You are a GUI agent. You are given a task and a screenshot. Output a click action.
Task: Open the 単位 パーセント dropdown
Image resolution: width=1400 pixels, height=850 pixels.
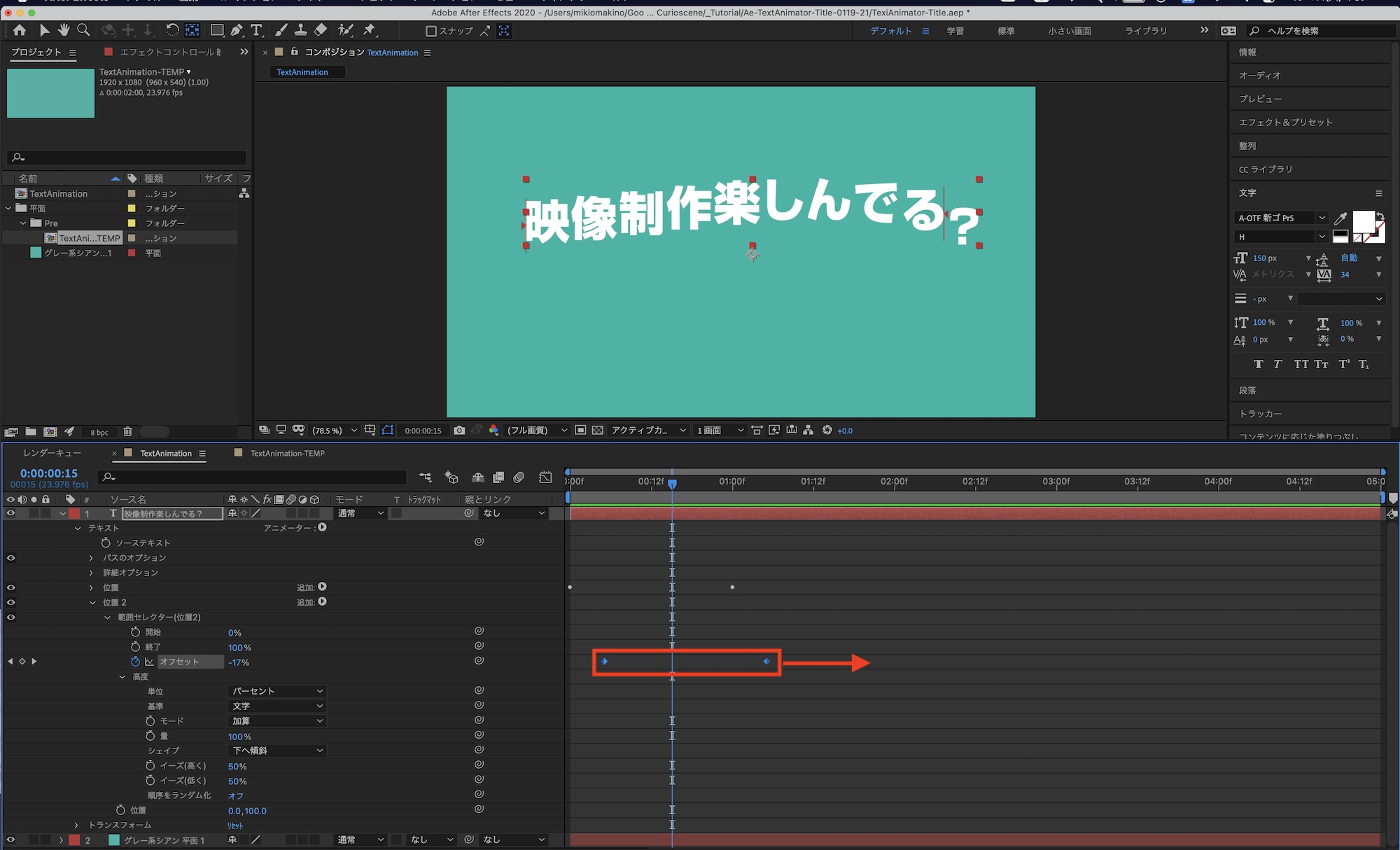pyautogui.click(x=277, y=691)
